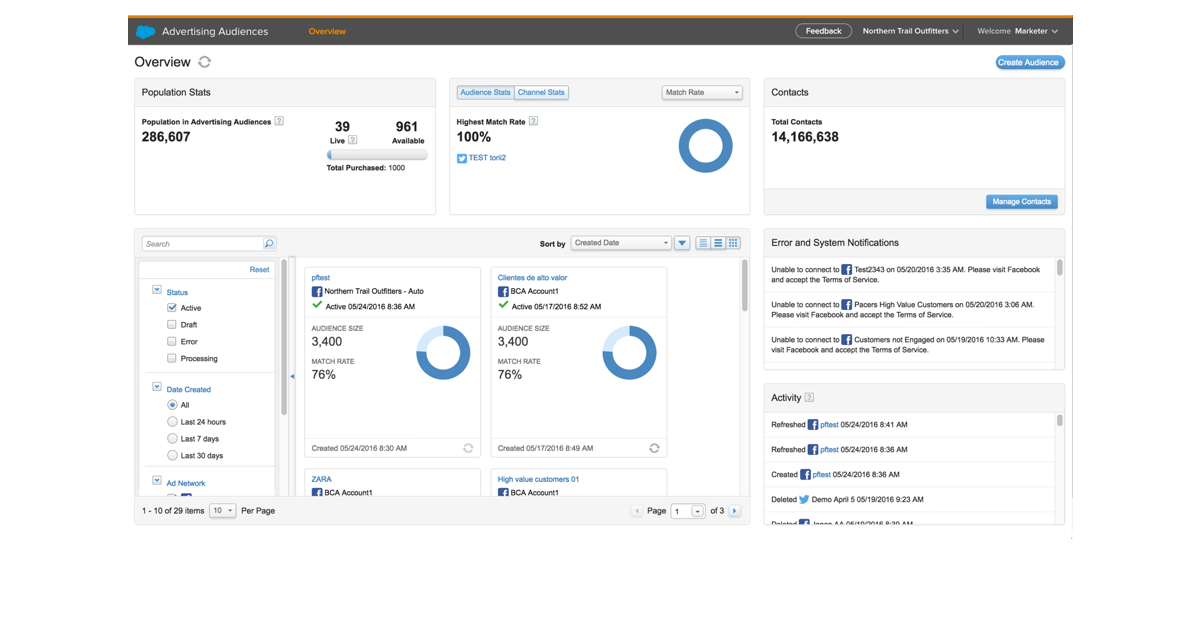This screenshot has height=640, width=1200.
Task: Open help icon next to Activity
Action: (809, 398)
